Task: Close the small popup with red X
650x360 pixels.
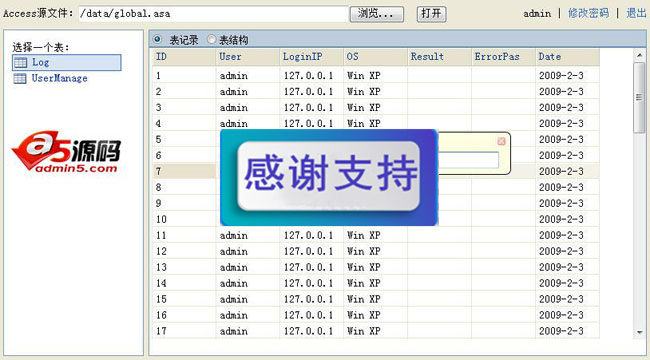Action: pyautogui.click(x=501, y=141)
